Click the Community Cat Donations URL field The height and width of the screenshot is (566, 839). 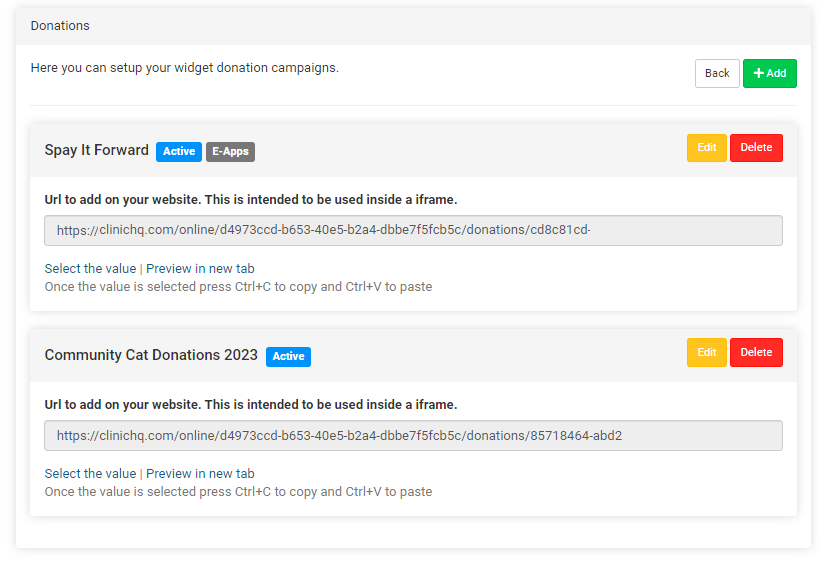click(x=413, y=435)
